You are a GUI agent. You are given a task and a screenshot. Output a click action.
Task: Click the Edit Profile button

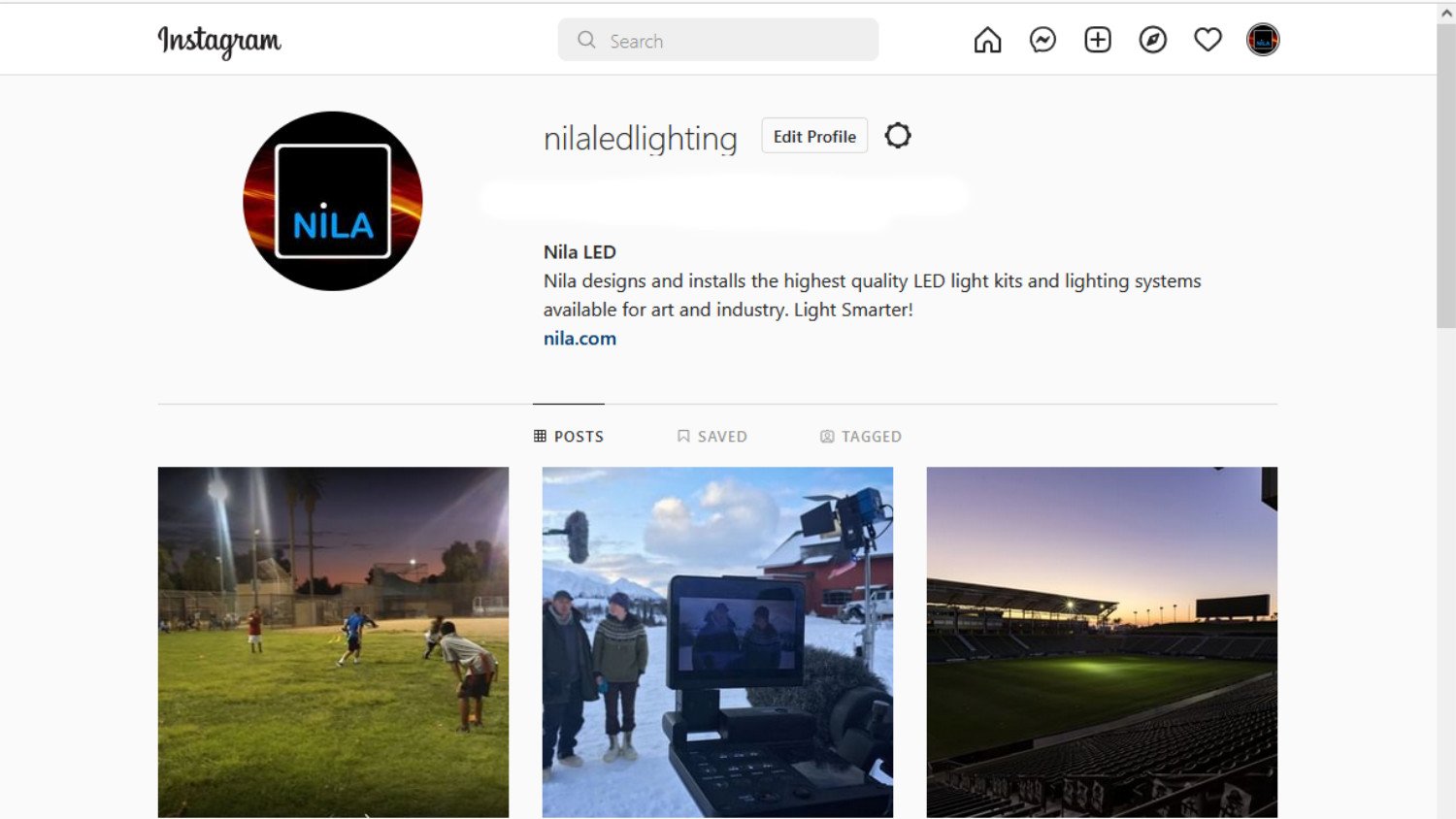click(814, 136)
